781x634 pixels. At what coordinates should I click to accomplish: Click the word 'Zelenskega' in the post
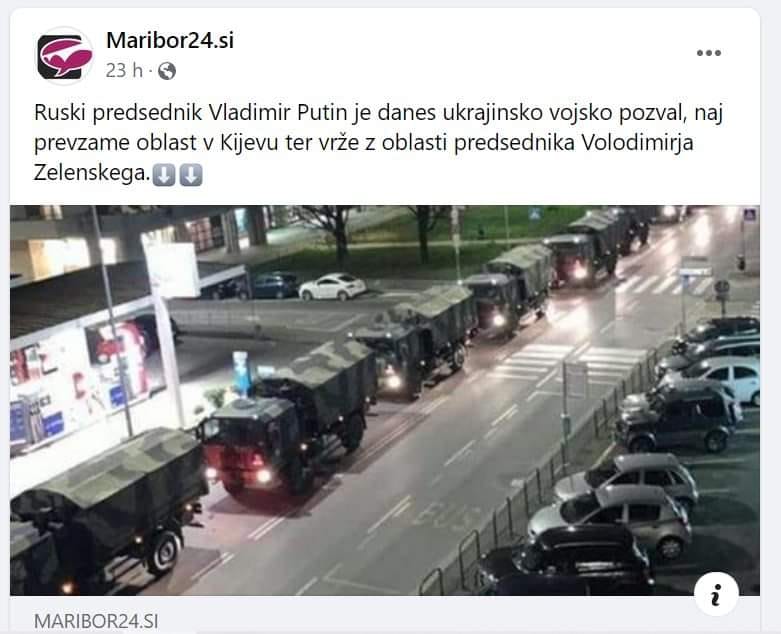[x=91, y=173]
